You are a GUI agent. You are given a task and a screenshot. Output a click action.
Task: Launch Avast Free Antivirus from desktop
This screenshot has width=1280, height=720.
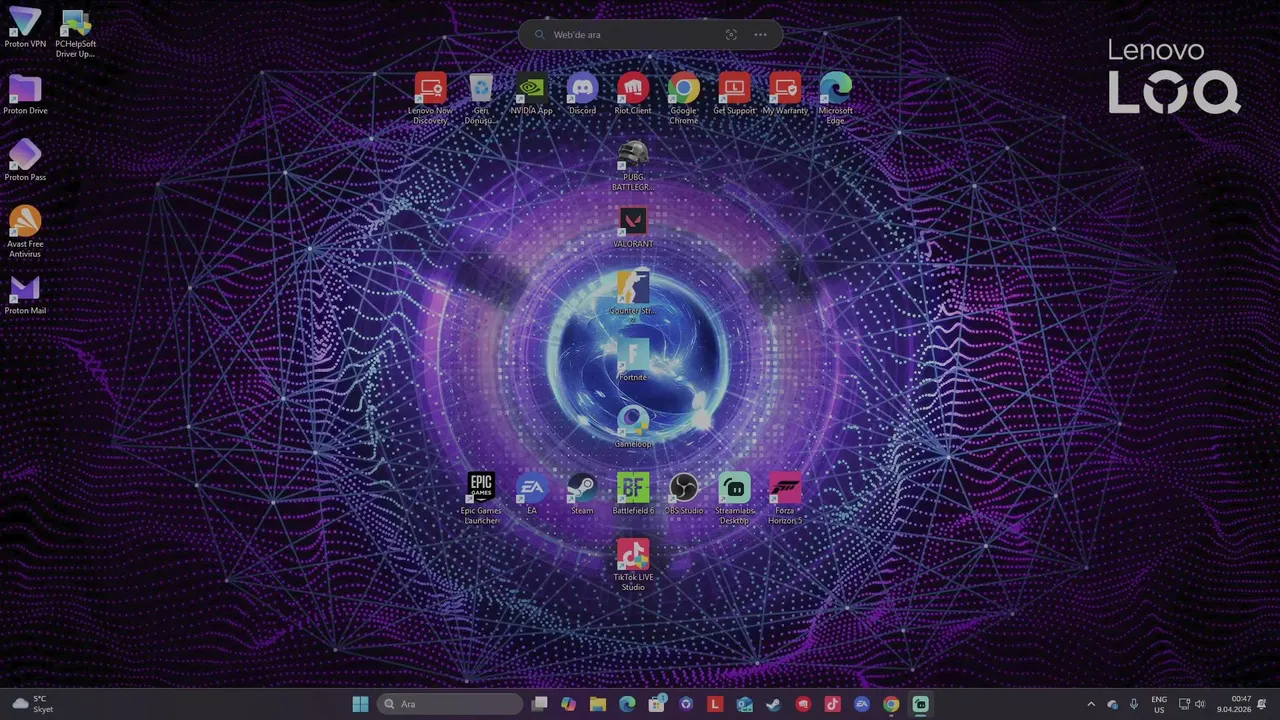25,232
